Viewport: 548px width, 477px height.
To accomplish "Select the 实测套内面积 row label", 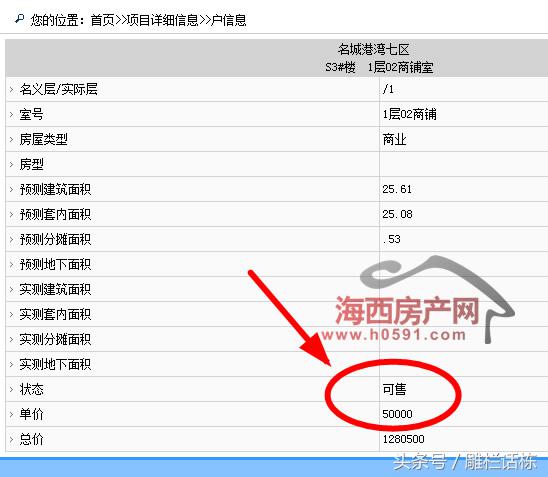I will click(55, 314).
